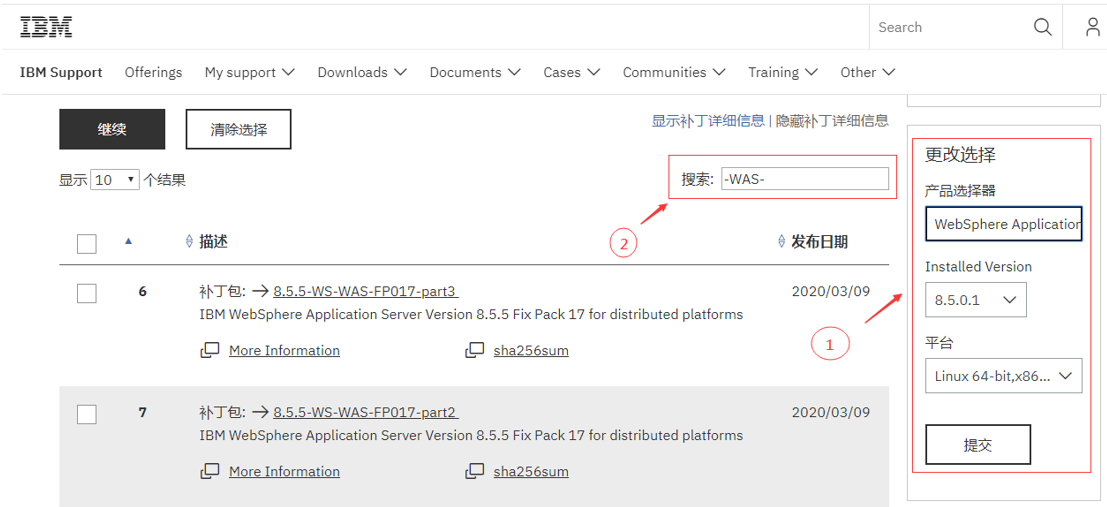Open sha256sum link for FP017-part2

coord(531,471)
